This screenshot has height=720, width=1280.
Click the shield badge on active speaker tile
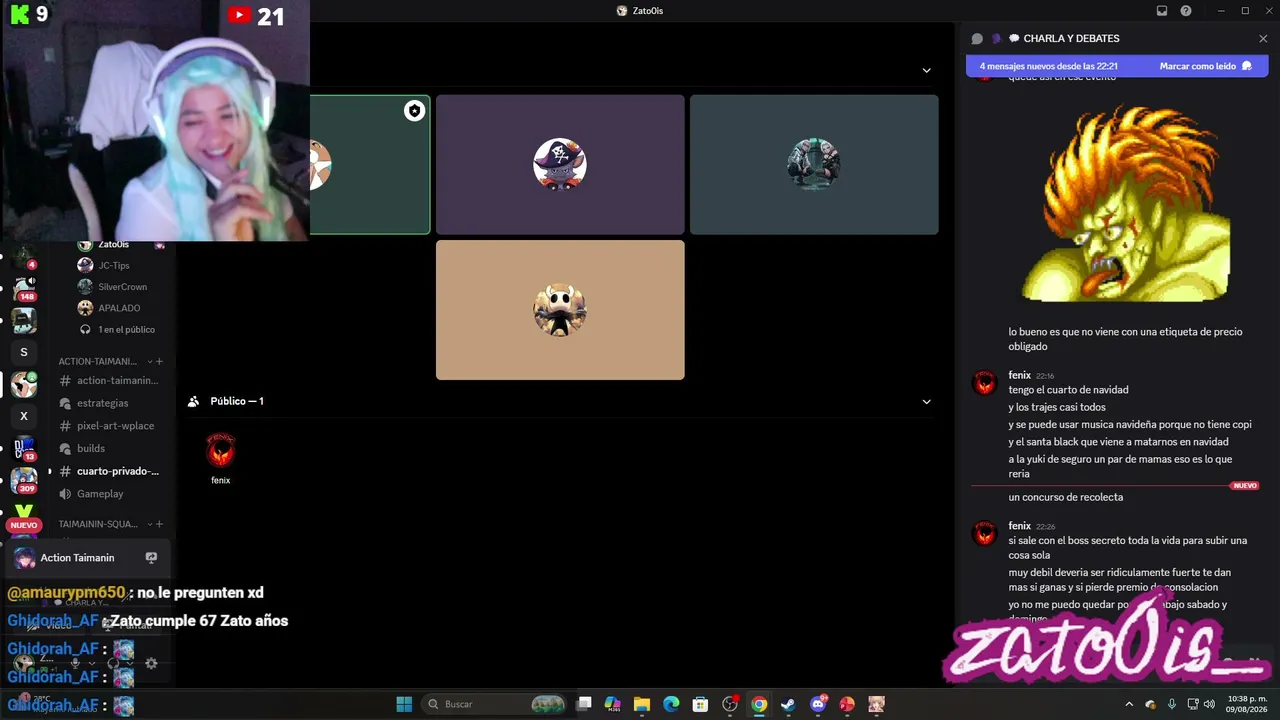point(414,111)
